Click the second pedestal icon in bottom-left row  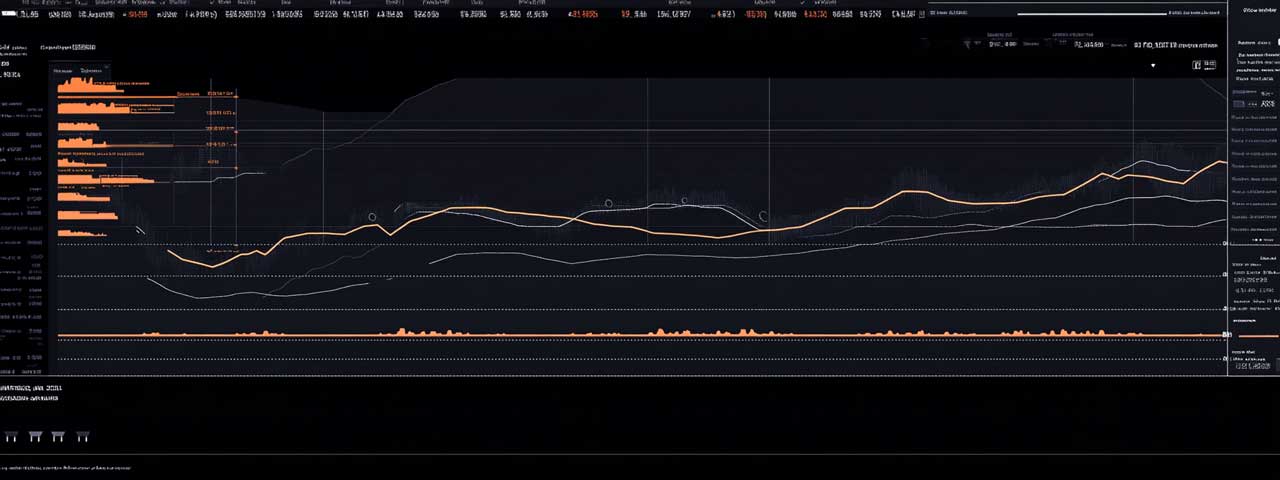tap(36, 436)
